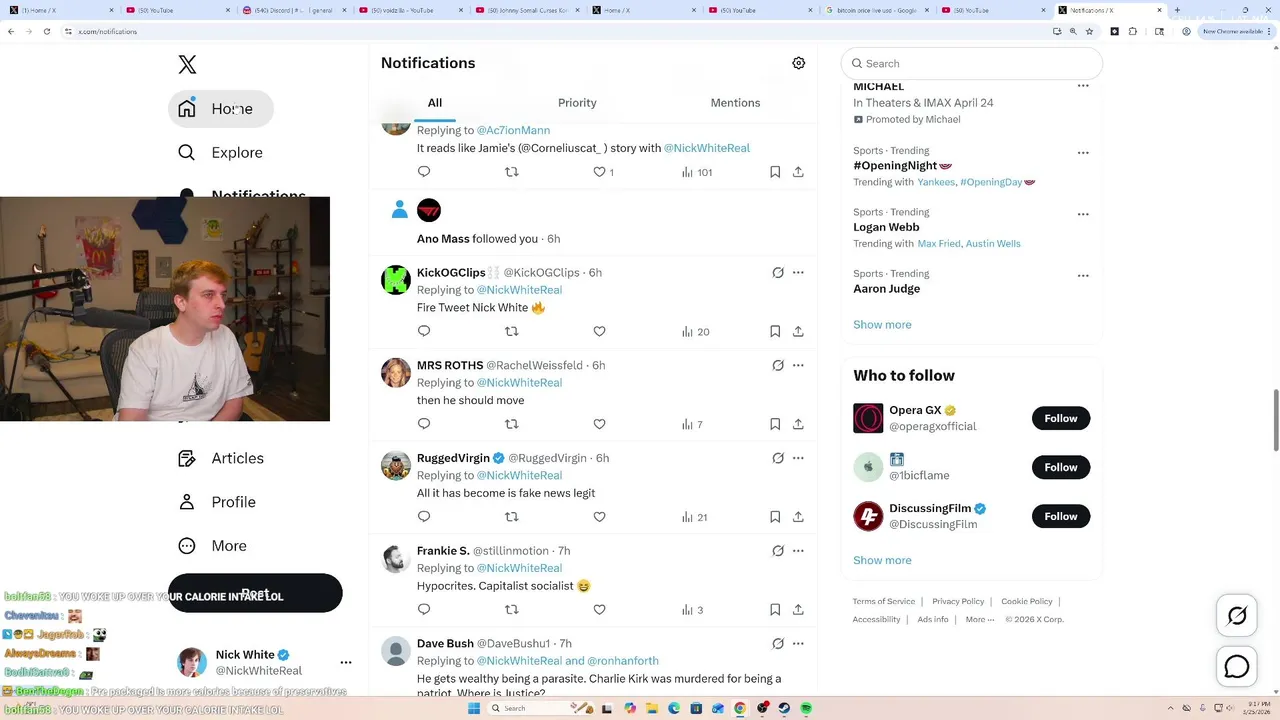This screenshot has height=720, width=1280.
Task: Open Home in the left sidebar
Action: point(221,108)
